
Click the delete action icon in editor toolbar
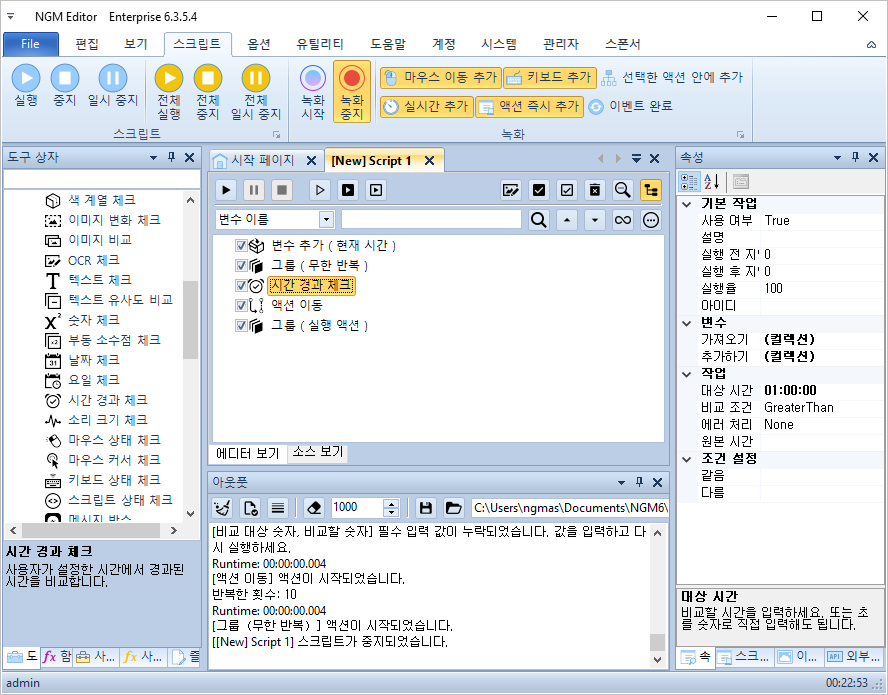[595, 190]
